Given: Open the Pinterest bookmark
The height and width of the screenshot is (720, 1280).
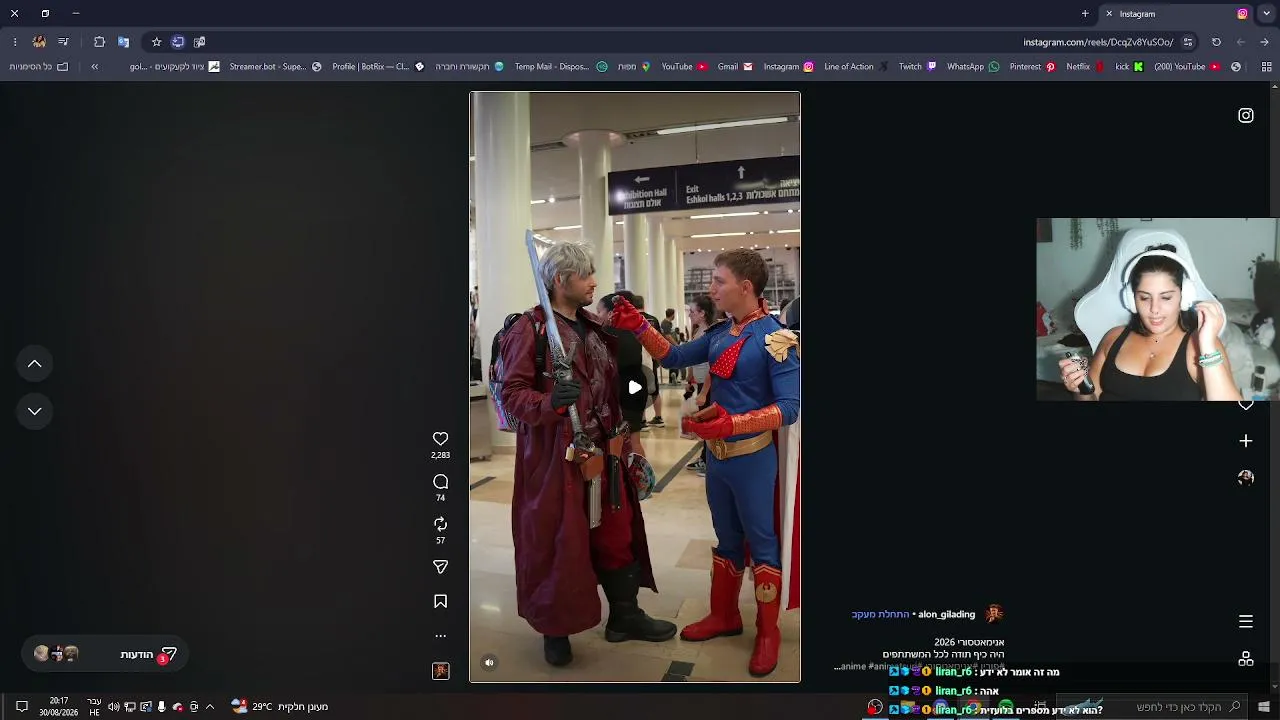Looking at the screenshot, I should point(1033,67).
